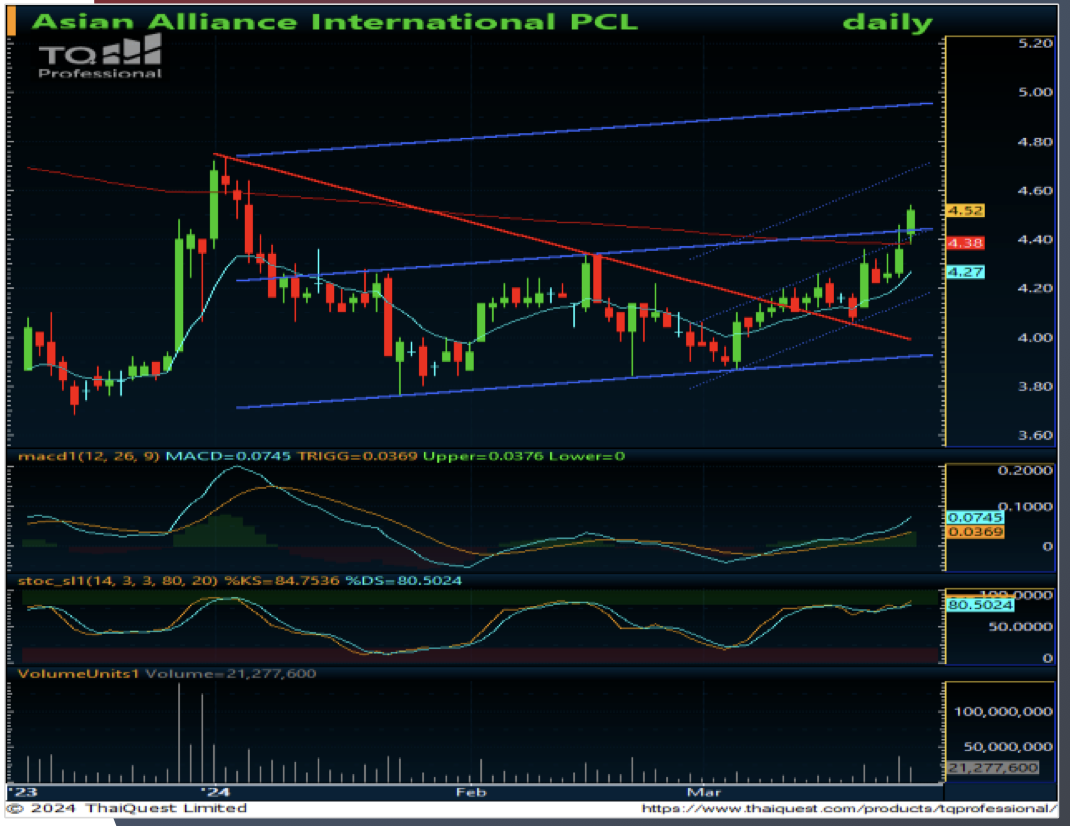This screenshot has height=826, width=1070.
Task: Click the 'MACD=0.0745' readout in MACD header
Action: [x=228, y=456]
